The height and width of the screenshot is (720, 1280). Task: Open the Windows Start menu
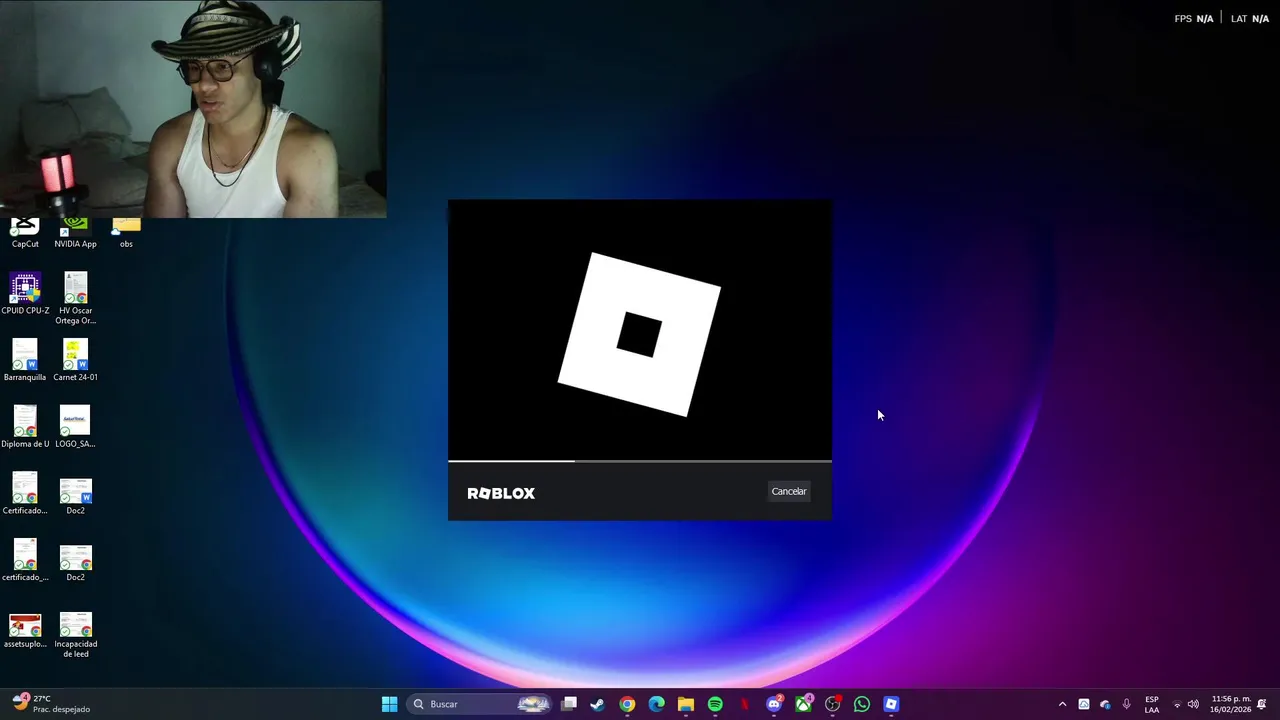tap(389, 704)
